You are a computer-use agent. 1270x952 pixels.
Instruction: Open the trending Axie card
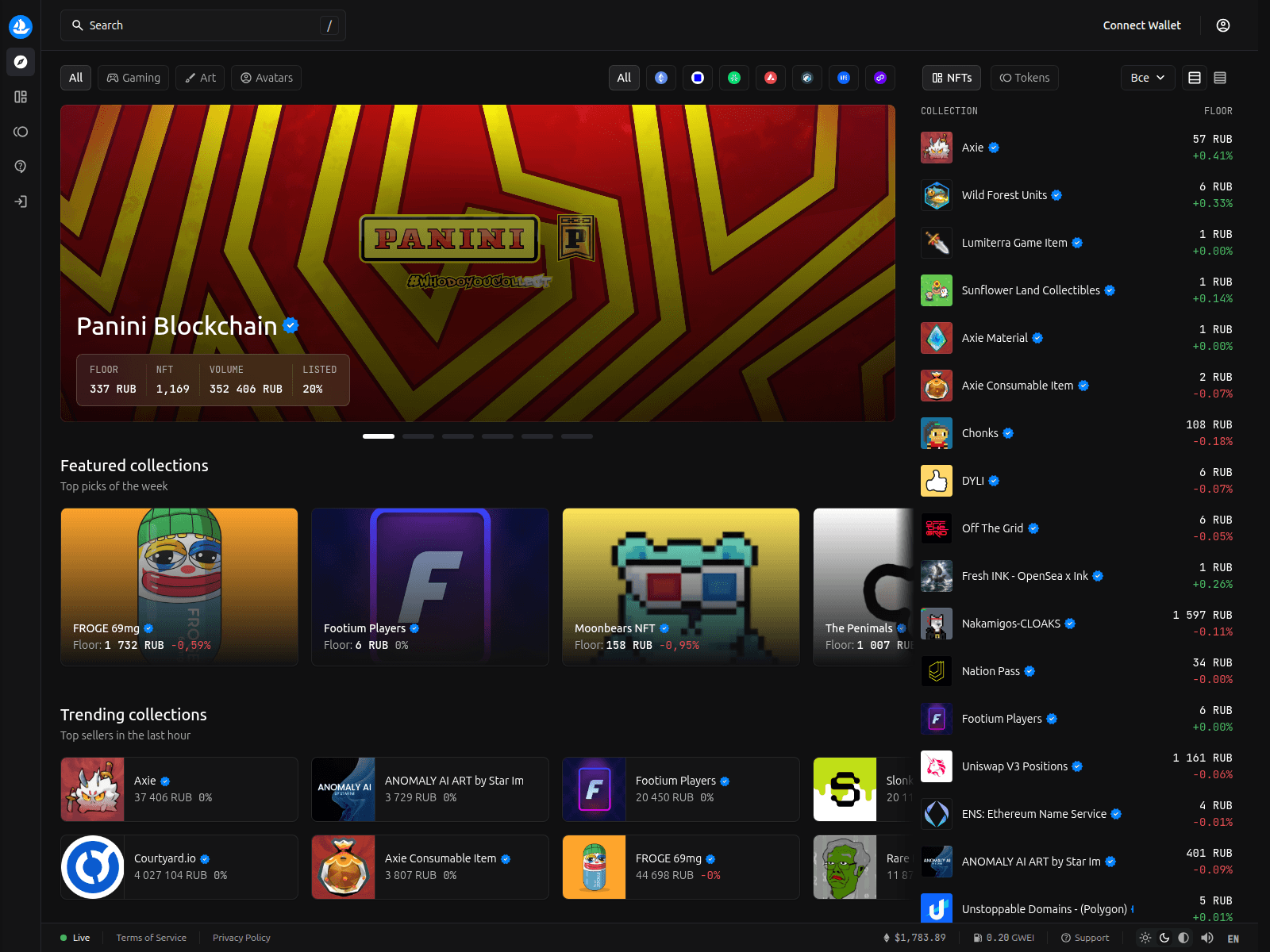(179, 789)
